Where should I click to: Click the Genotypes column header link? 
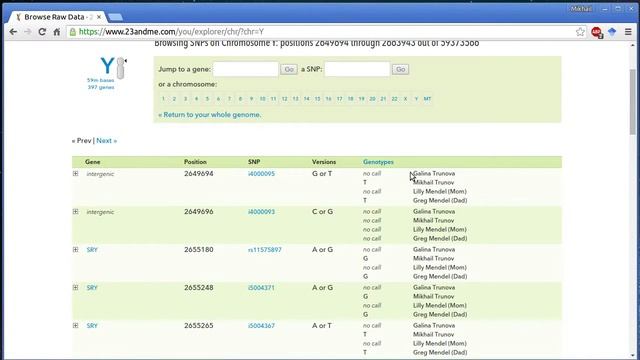pyautogui.click(x=378, y=162)
